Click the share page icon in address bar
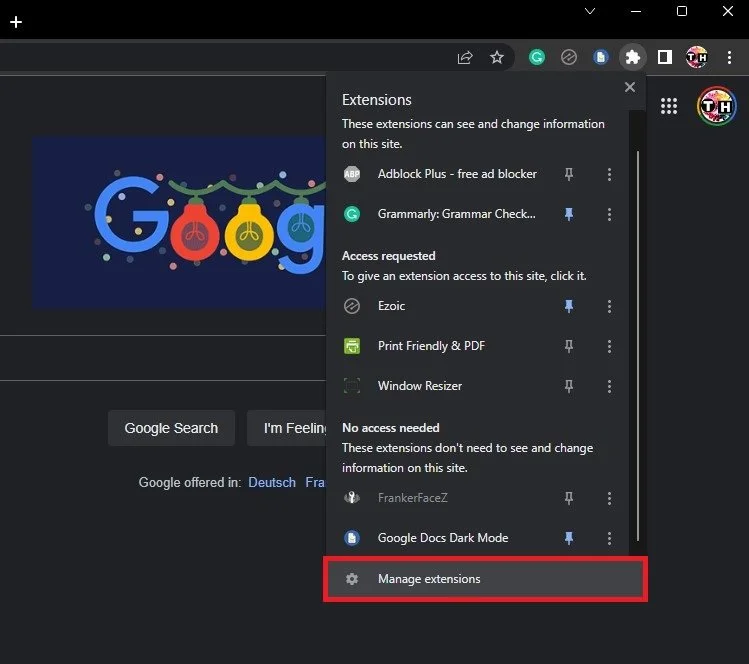Screen dimensions: 749x664 tap(465, 58)
